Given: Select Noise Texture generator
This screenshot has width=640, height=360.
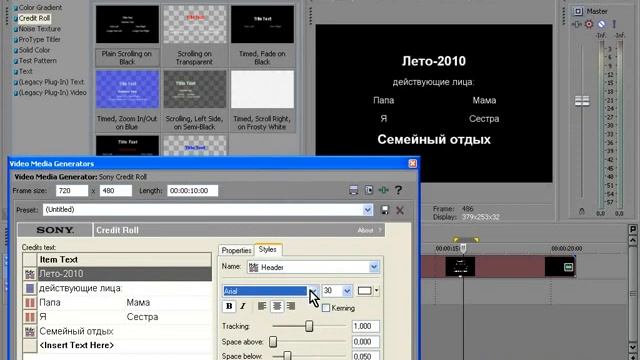Looking at the screenshot, I should coord(39,29).
